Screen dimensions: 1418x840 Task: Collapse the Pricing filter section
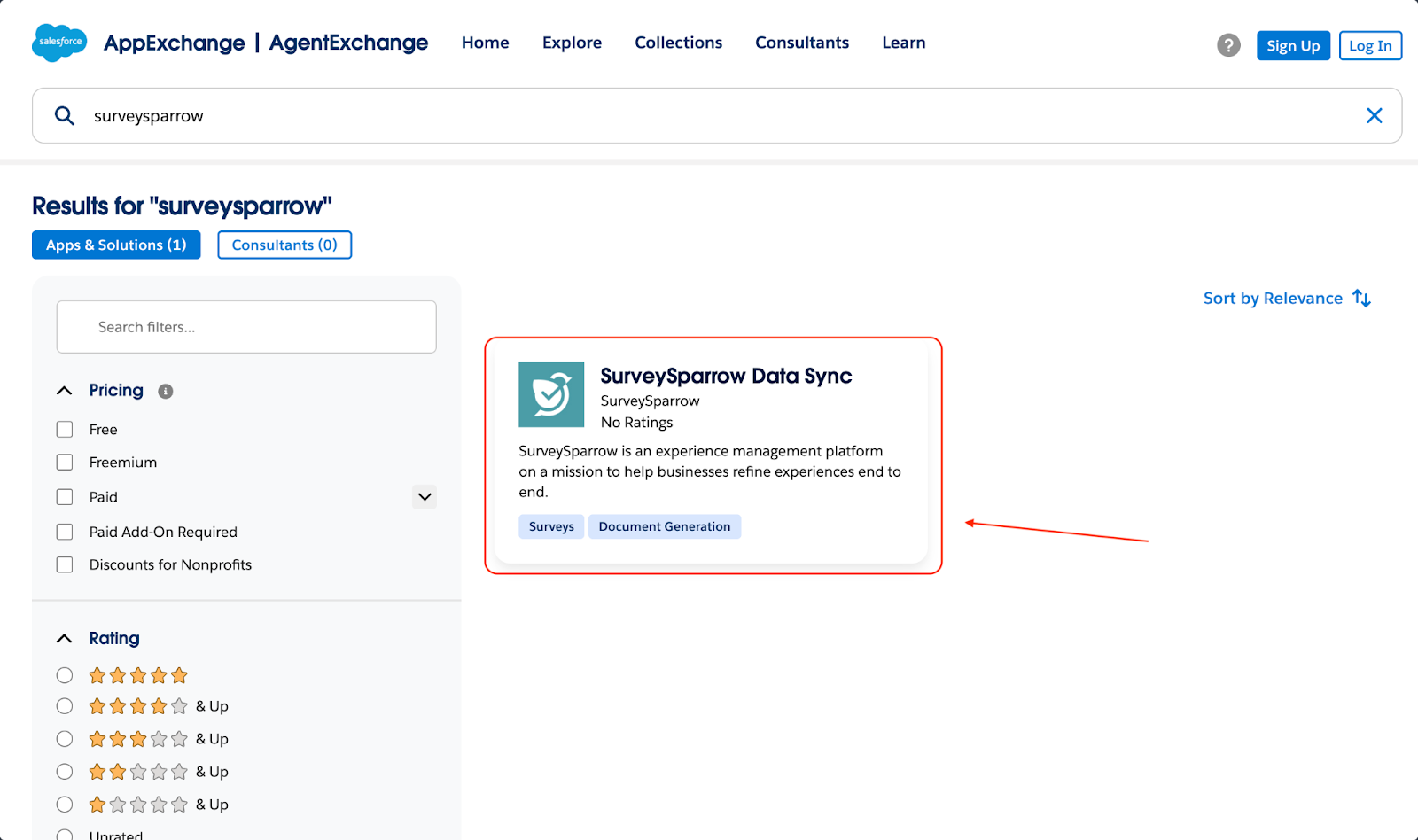(65, 391)
